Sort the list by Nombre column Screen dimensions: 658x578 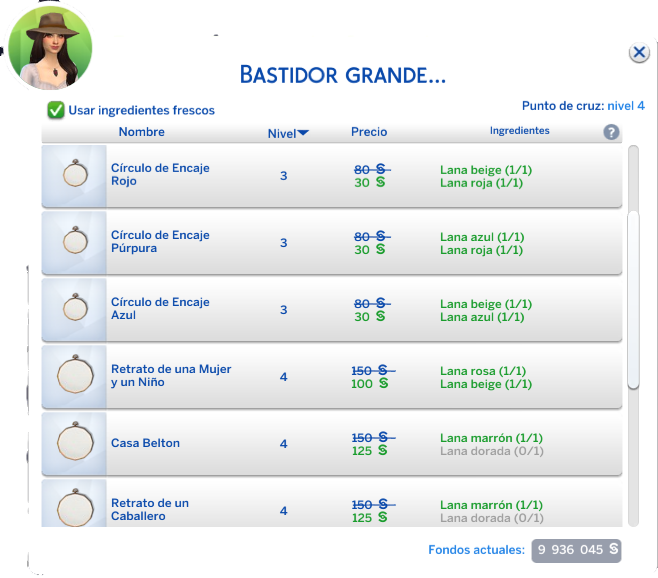pyautogui.click(x=141, y=132)
